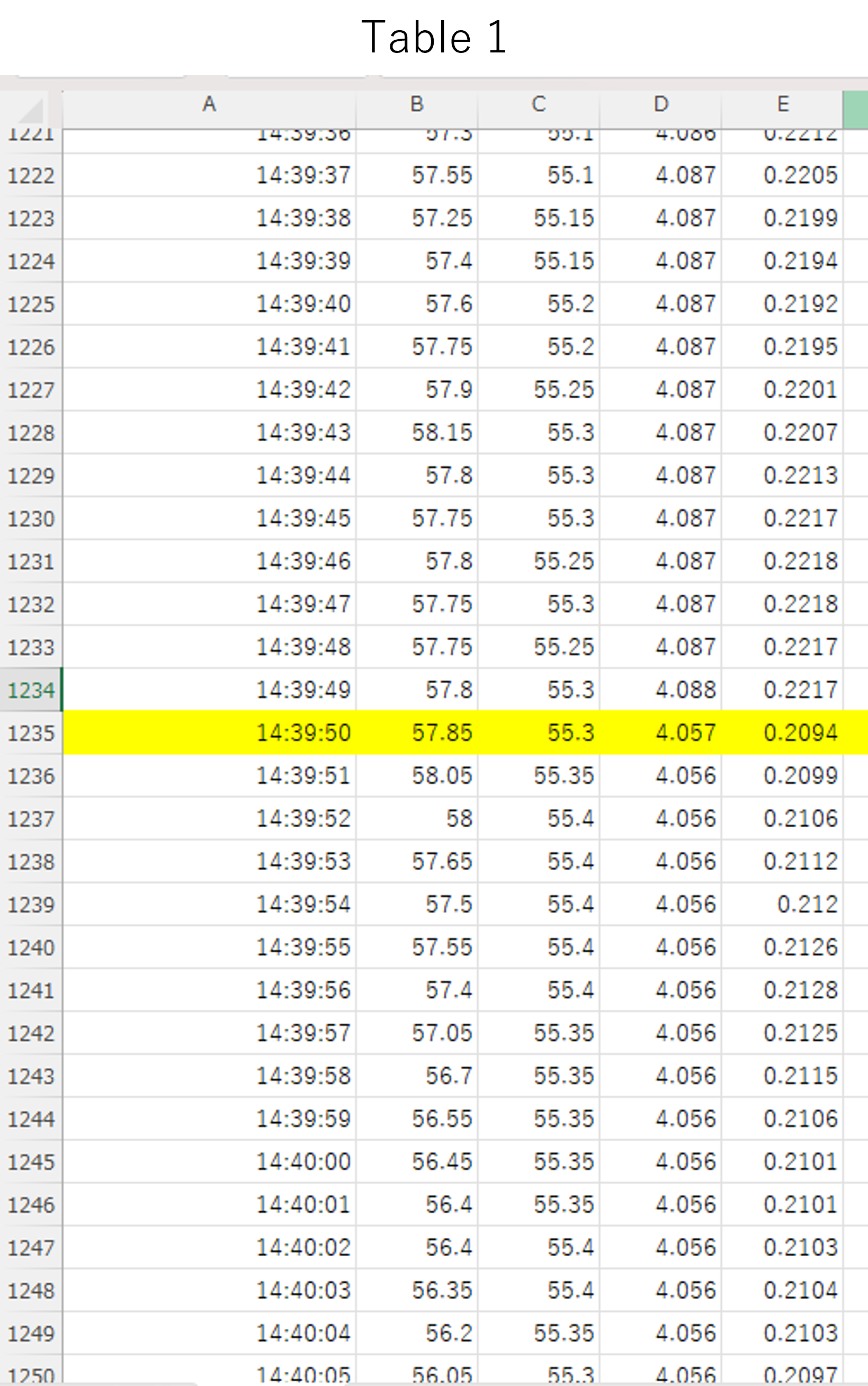Click cell value 56.7 in column B
This screenshot has width=868, height=1386.
[417, 1075]
